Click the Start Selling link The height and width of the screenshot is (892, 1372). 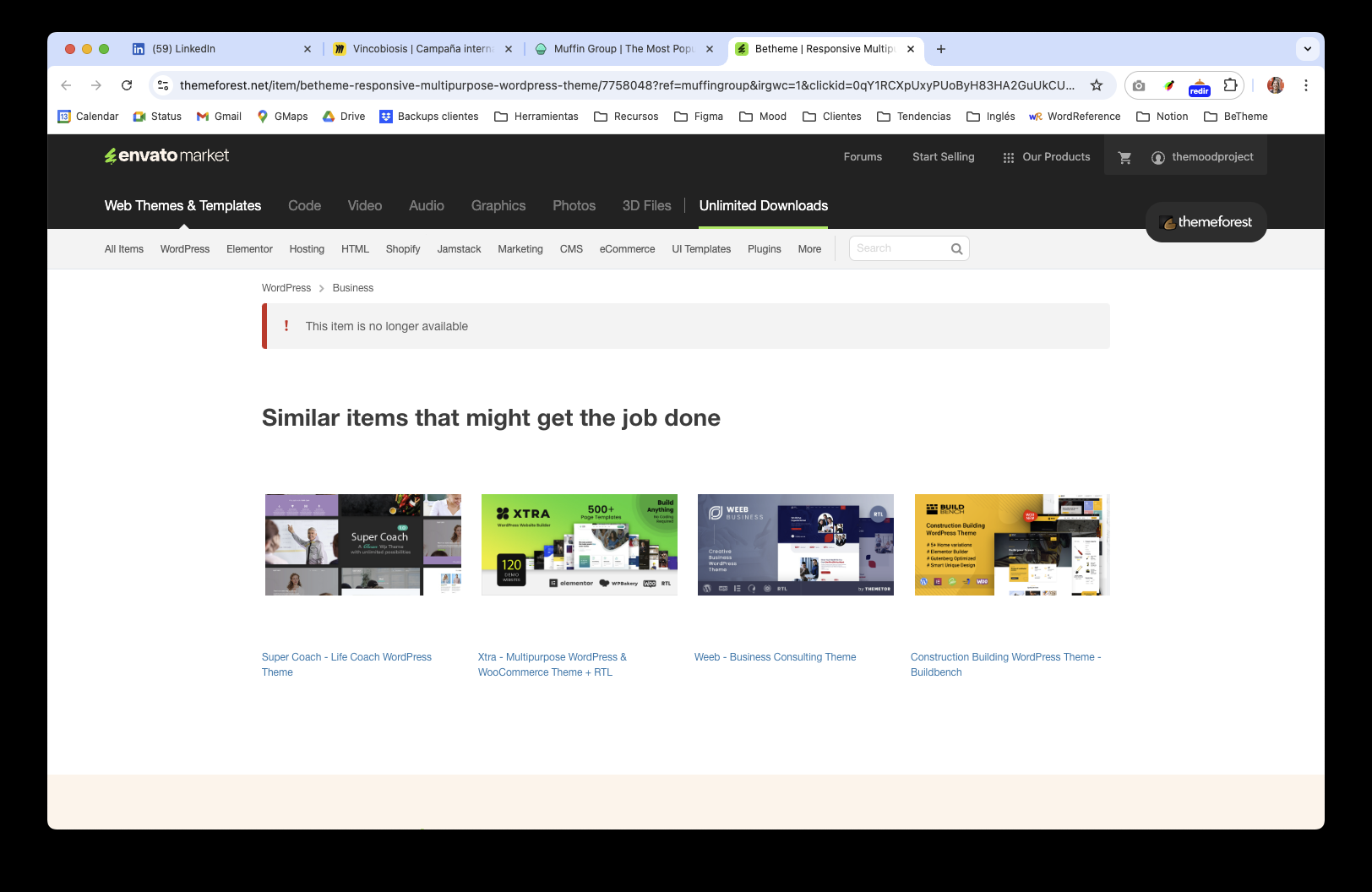coord(944,157)
